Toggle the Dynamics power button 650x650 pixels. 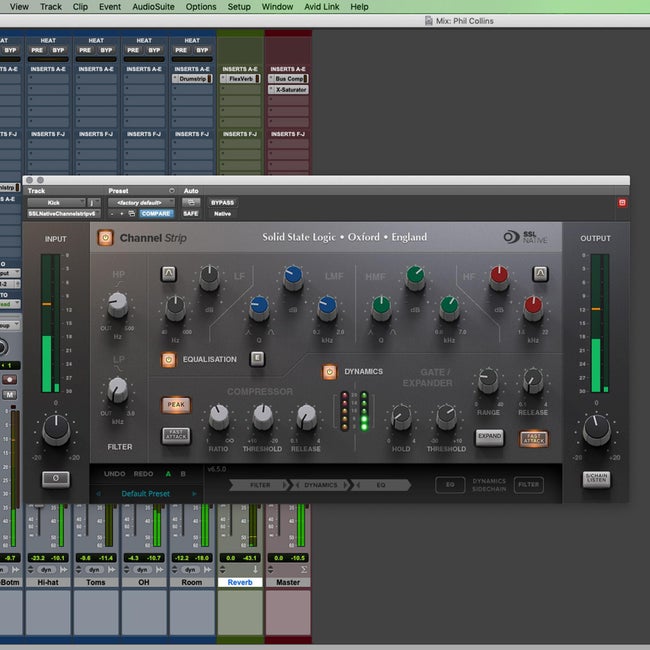tap(330, 372)
